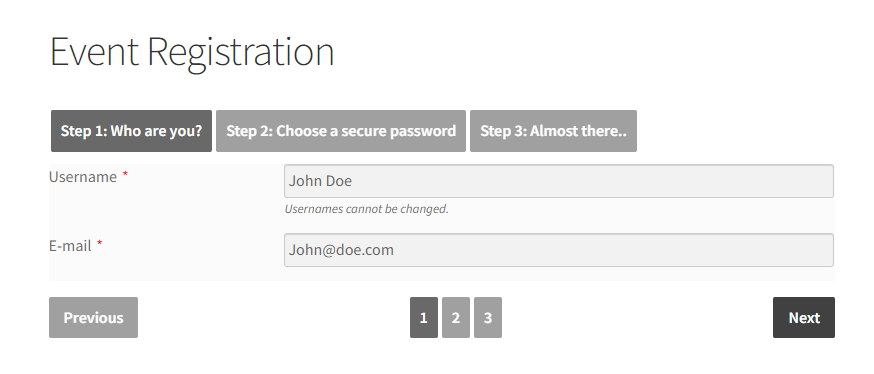Click the E-mail field label

click(70, 246)
